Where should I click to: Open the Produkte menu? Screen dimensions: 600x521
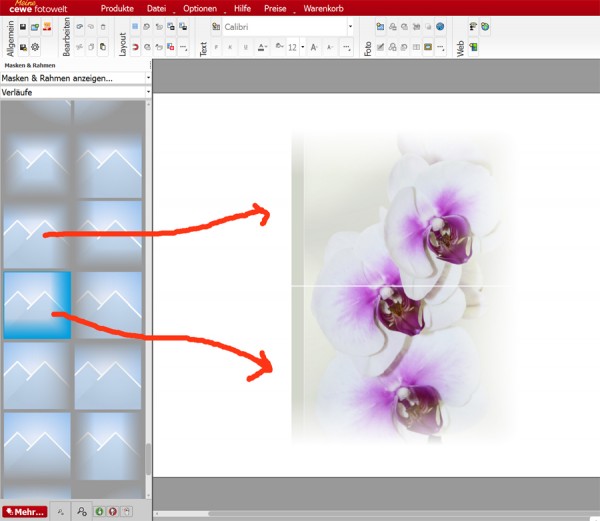(x=117, y=8)
